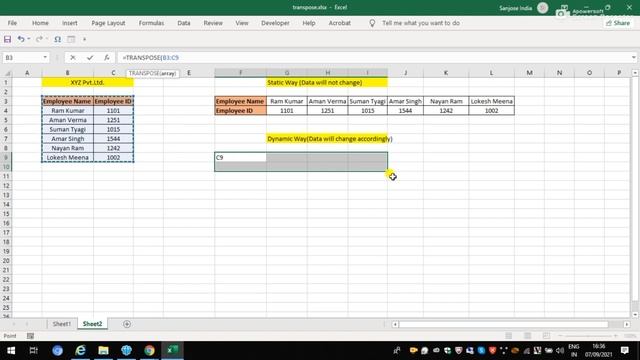This screenshot has height=360, width=640.
Task: Click inside the formula bar
Action: [x=373, y=58]
